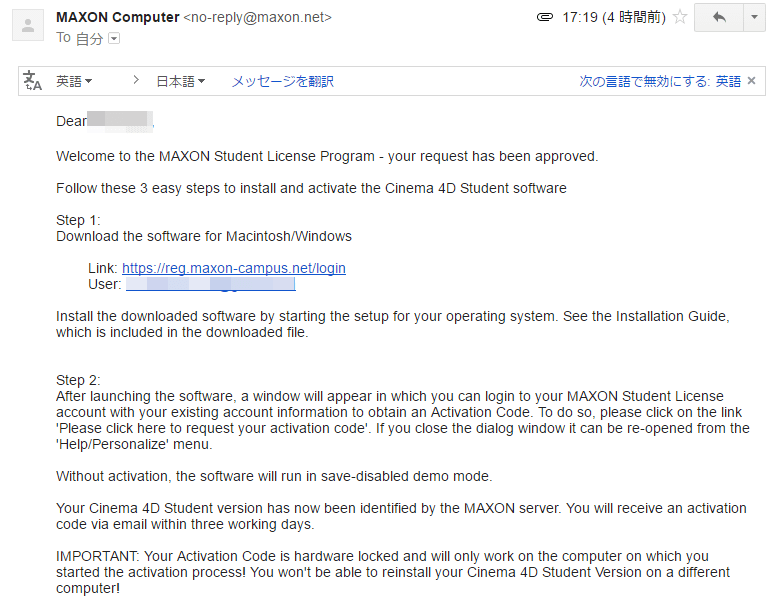
Task: Open the 英語 source language dropdown
Action: pos(74,81)
